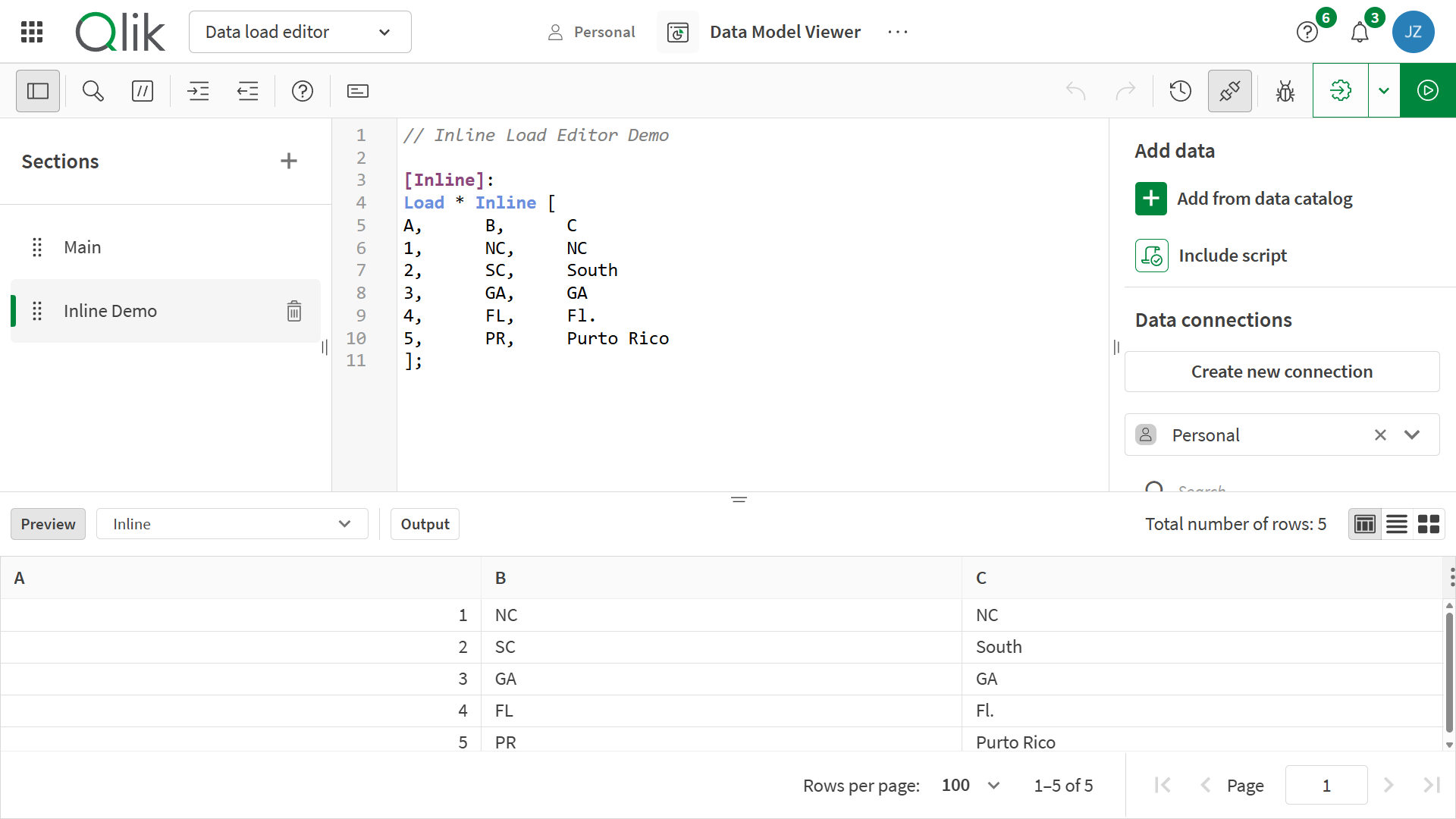1456x819 pixels.
Task: Open the script version history
Action: tap(1180, 90)
